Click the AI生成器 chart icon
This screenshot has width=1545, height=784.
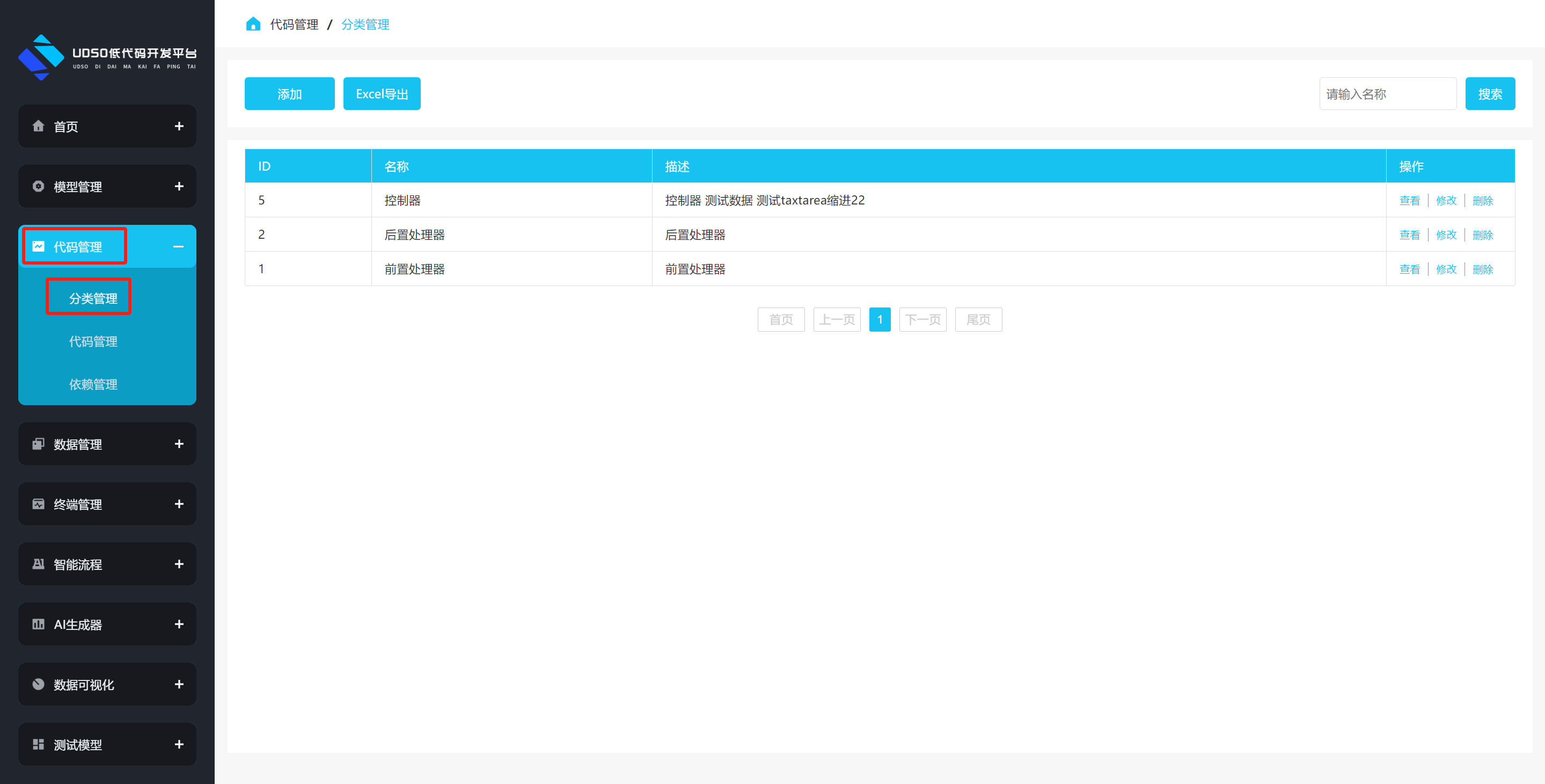[39, 624]
